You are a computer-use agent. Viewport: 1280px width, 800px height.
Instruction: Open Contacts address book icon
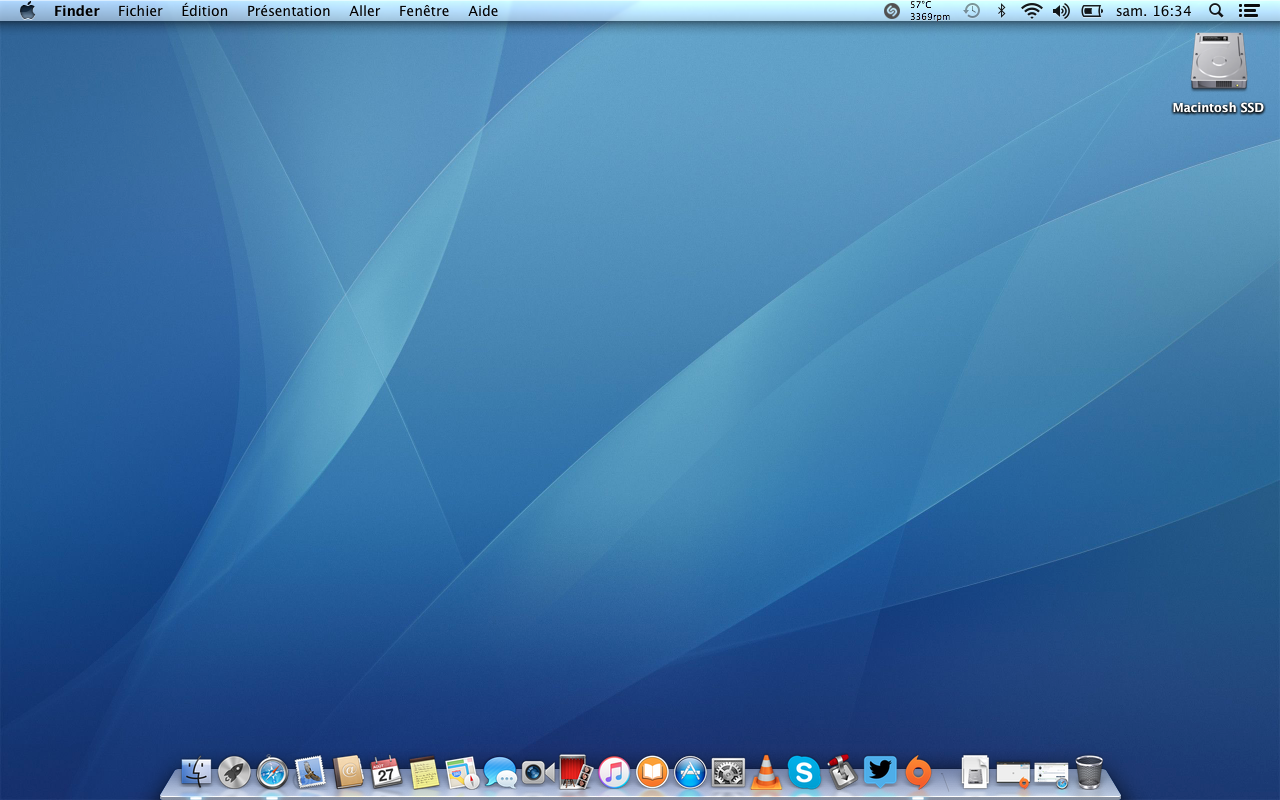coord(348,772)
